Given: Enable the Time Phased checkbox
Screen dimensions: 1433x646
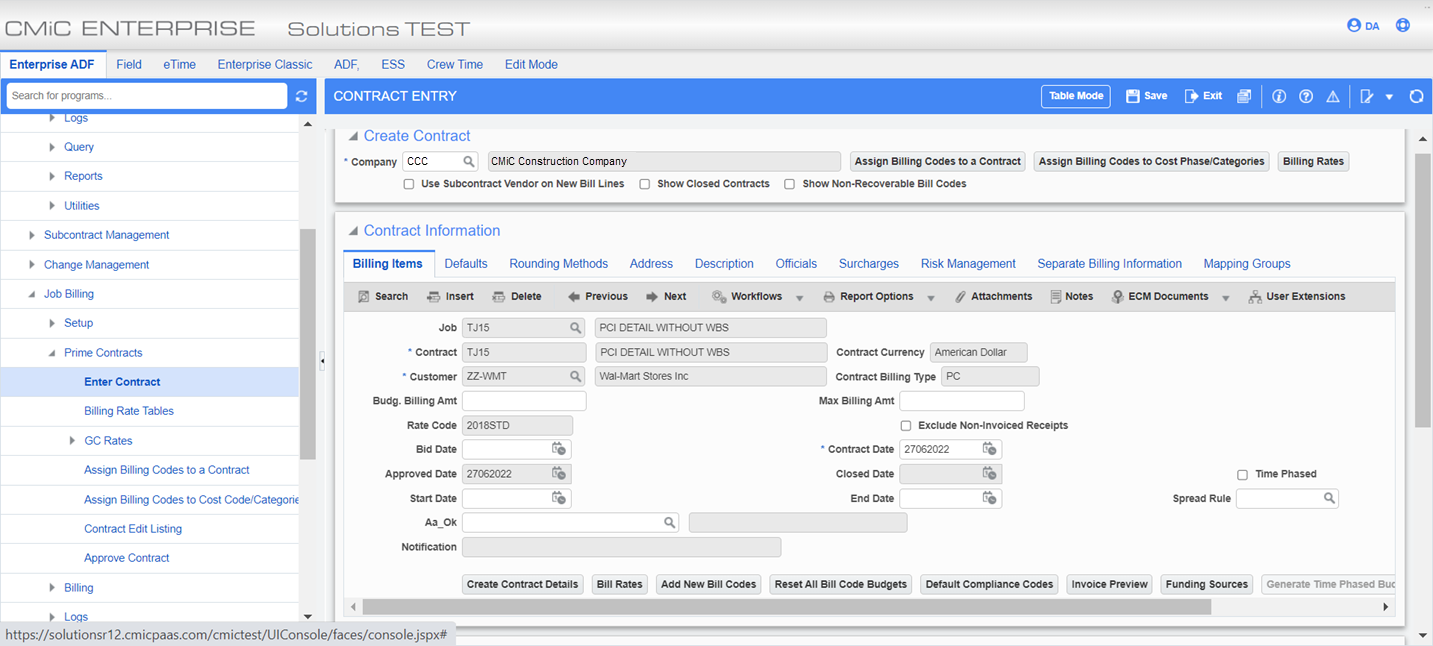Looking at the screenshot, I should coord(1243,474).
